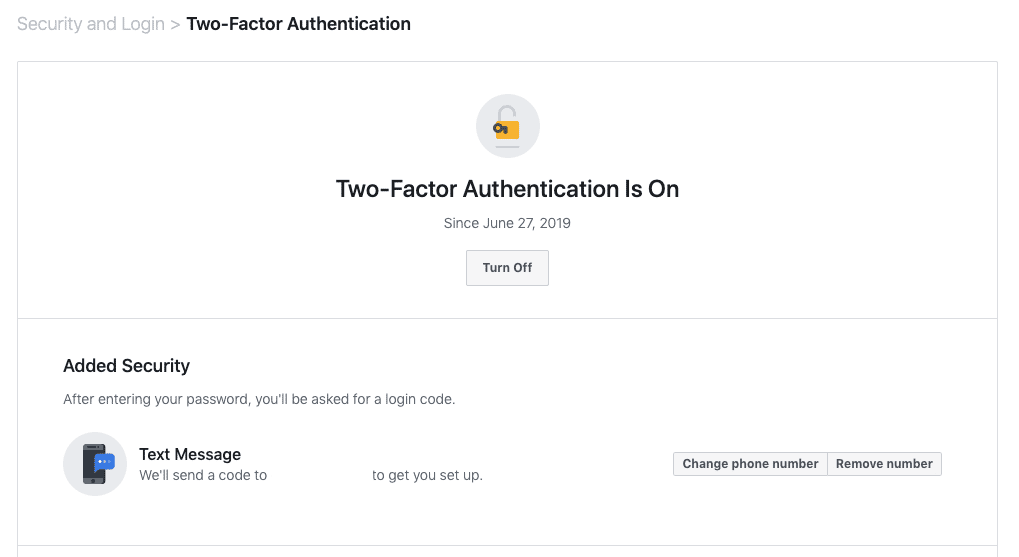Click 'Two-Factor Authentication Is On' heading
Image resolution: width=1019 pixels, height=557 pixels.
click(507, 189)
